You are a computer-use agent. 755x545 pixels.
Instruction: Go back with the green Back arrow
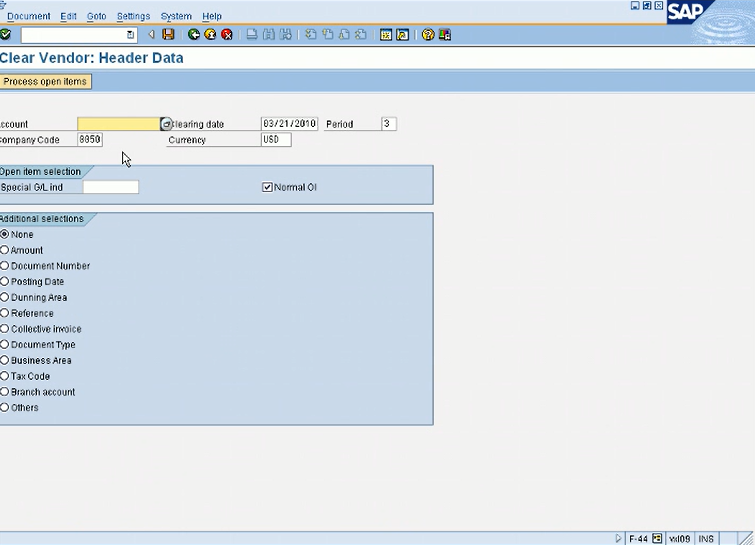click(194, 35)
